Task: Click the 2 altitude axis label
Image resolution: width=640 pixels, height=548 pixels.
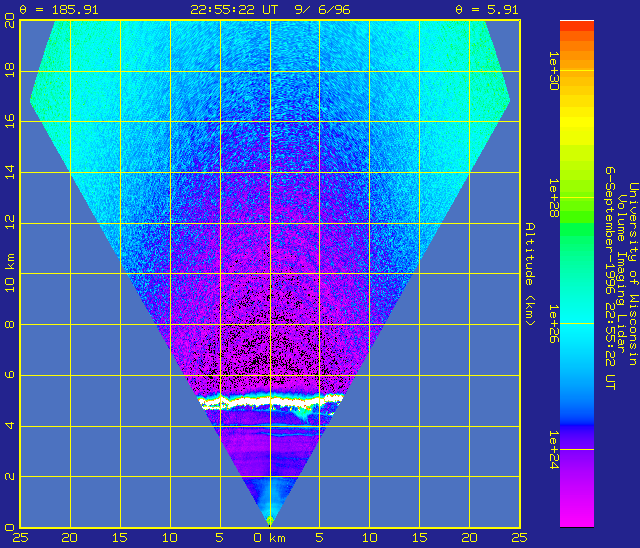Action: [x=10, y=476]
